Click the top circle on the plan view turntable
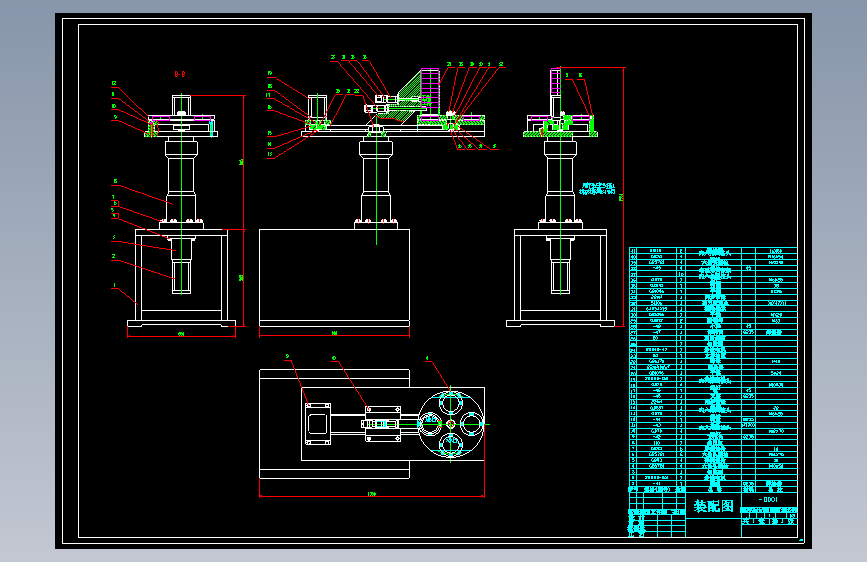 [x=451, y=403]
